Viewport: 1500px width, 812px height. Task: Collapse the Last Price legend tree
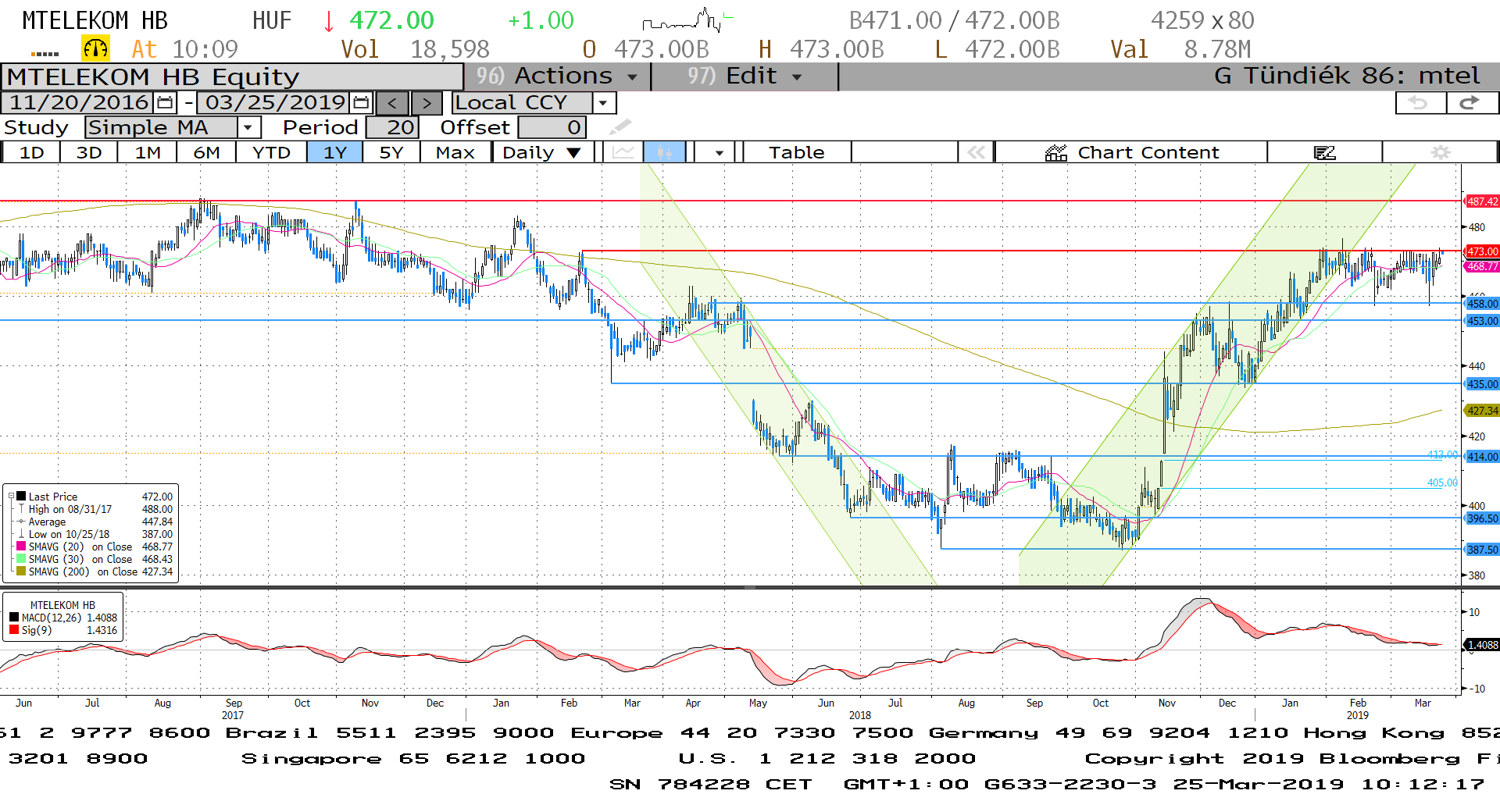(x=12, y=497)
